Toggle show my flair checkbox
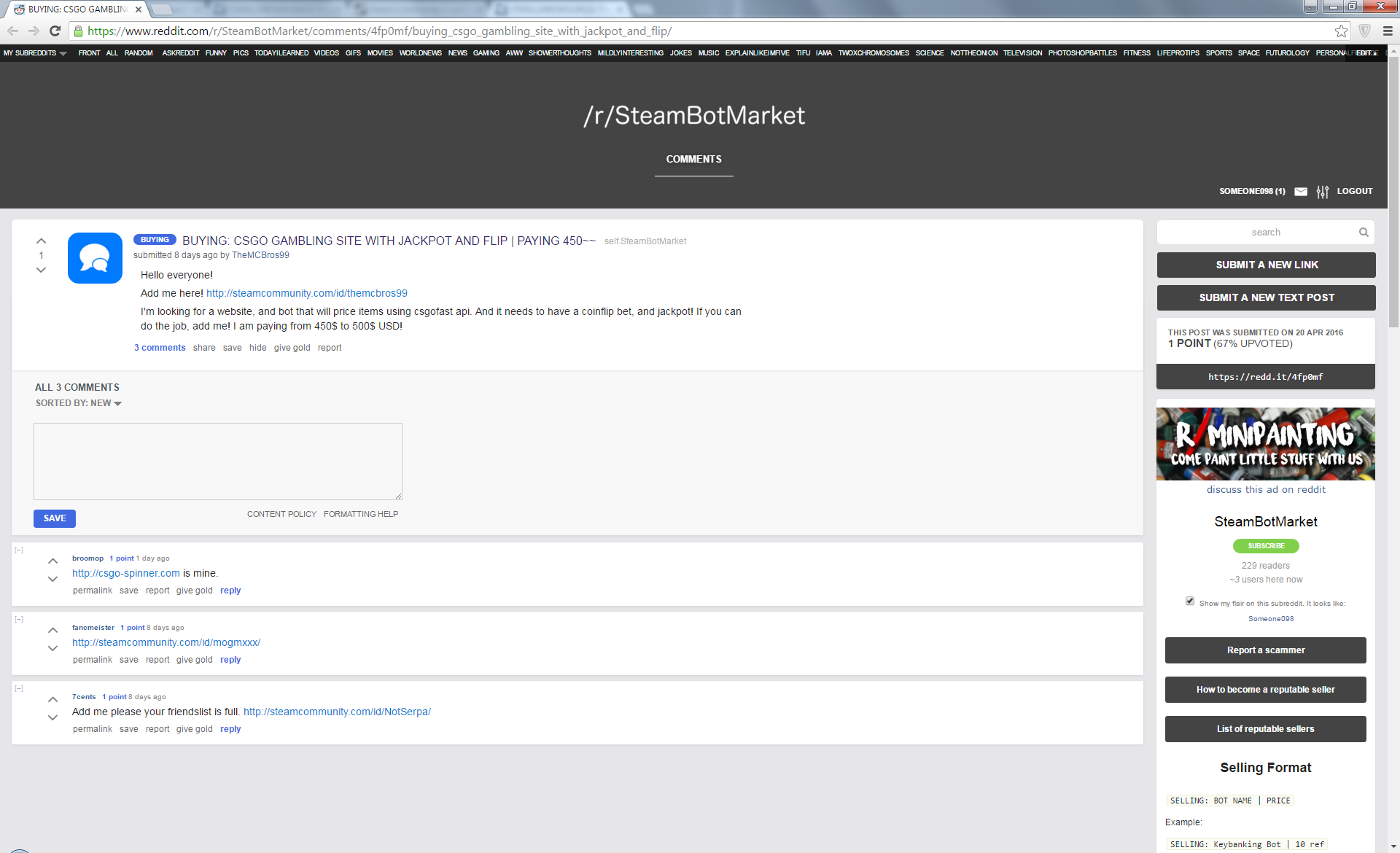 pyautogui.click(x=1190, y=601)
